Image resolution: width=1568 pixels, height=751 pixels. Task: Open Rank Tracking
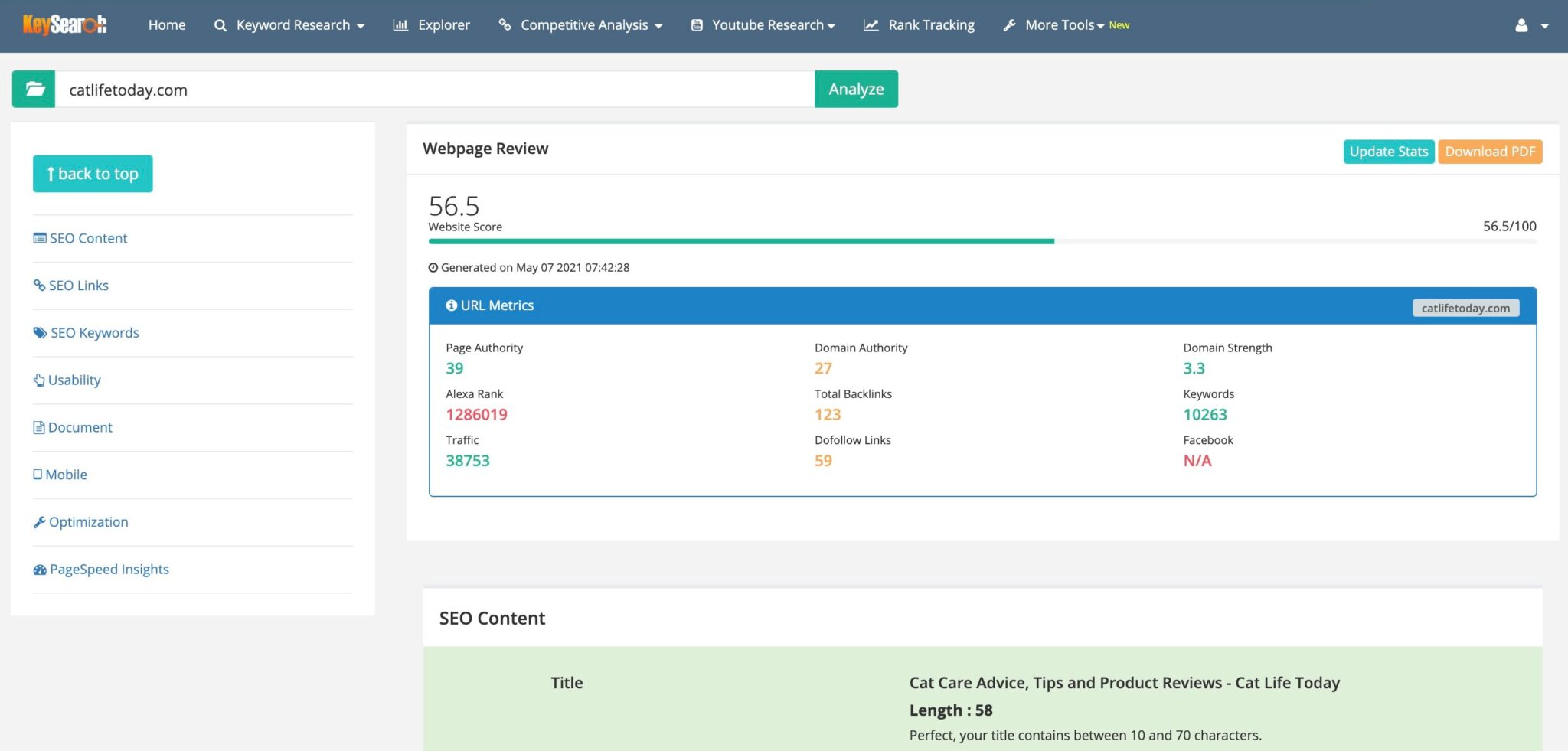click(931, 25)
